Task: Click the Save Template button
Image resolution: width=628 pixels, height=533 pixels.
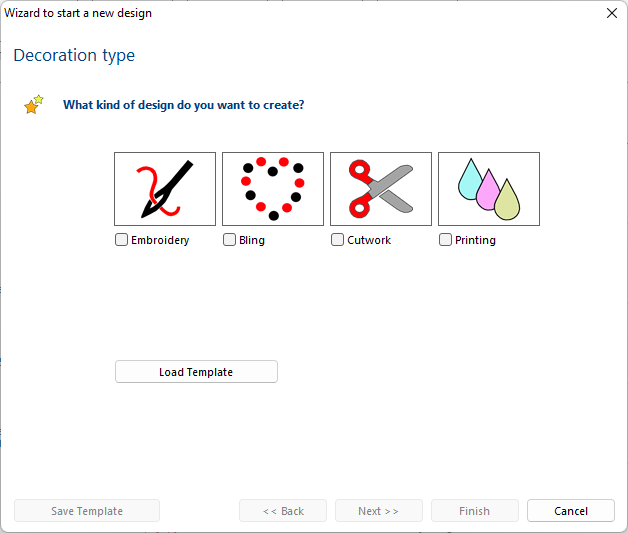Action: coord(87,511)
